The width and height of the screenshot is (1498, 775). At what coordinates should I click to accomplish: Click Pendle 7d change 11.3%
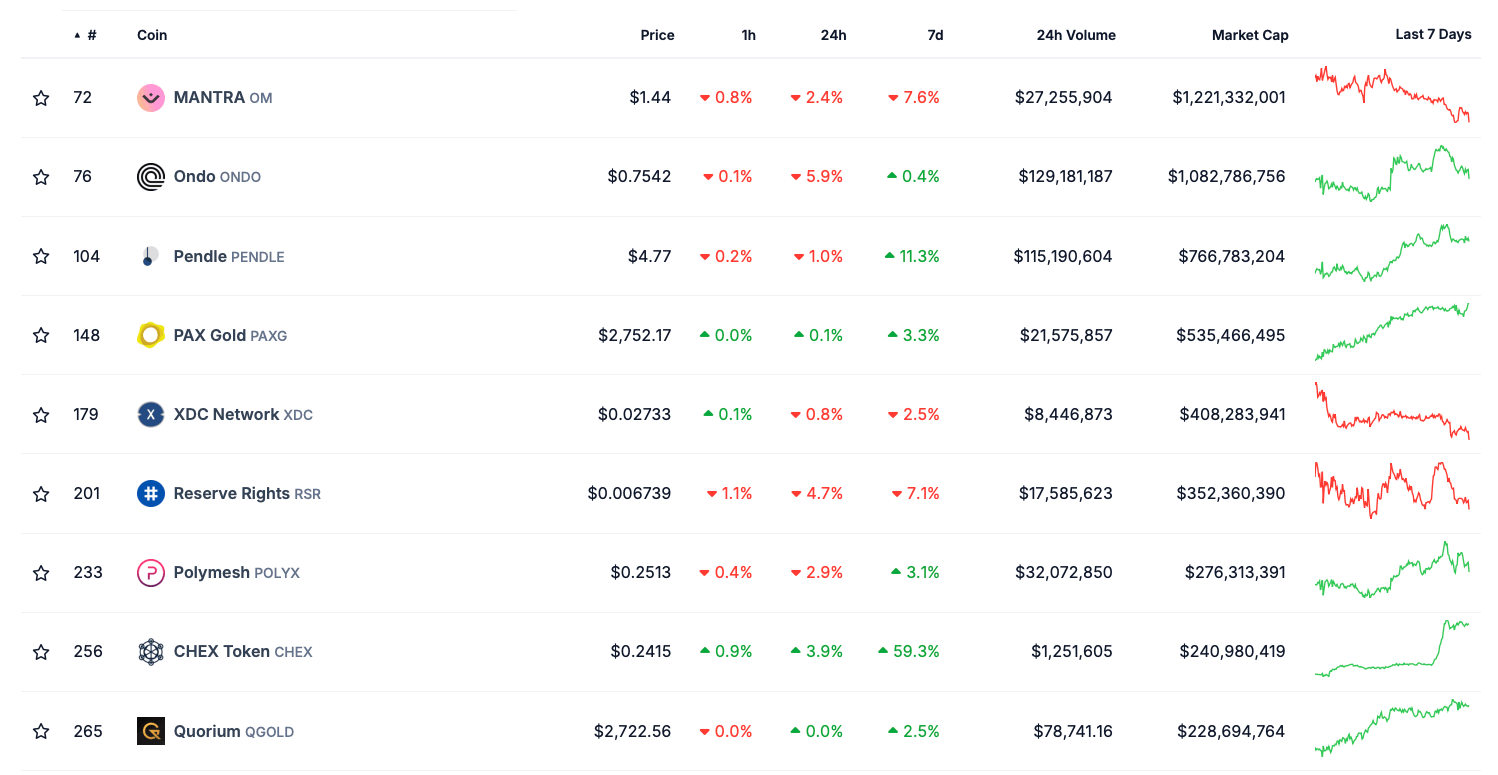912,256
